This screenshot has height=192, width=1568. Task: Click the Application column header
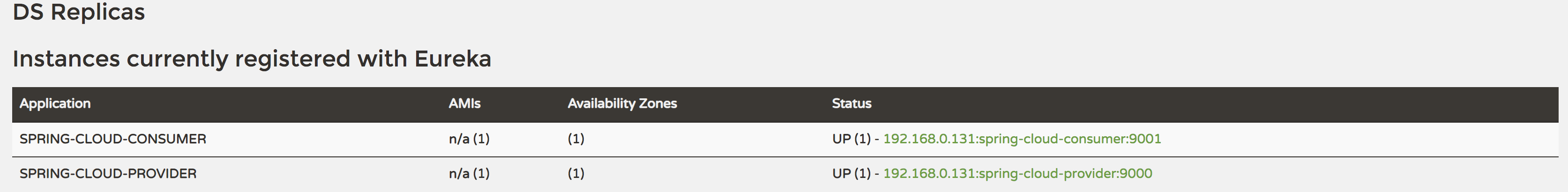pos(55,104)
